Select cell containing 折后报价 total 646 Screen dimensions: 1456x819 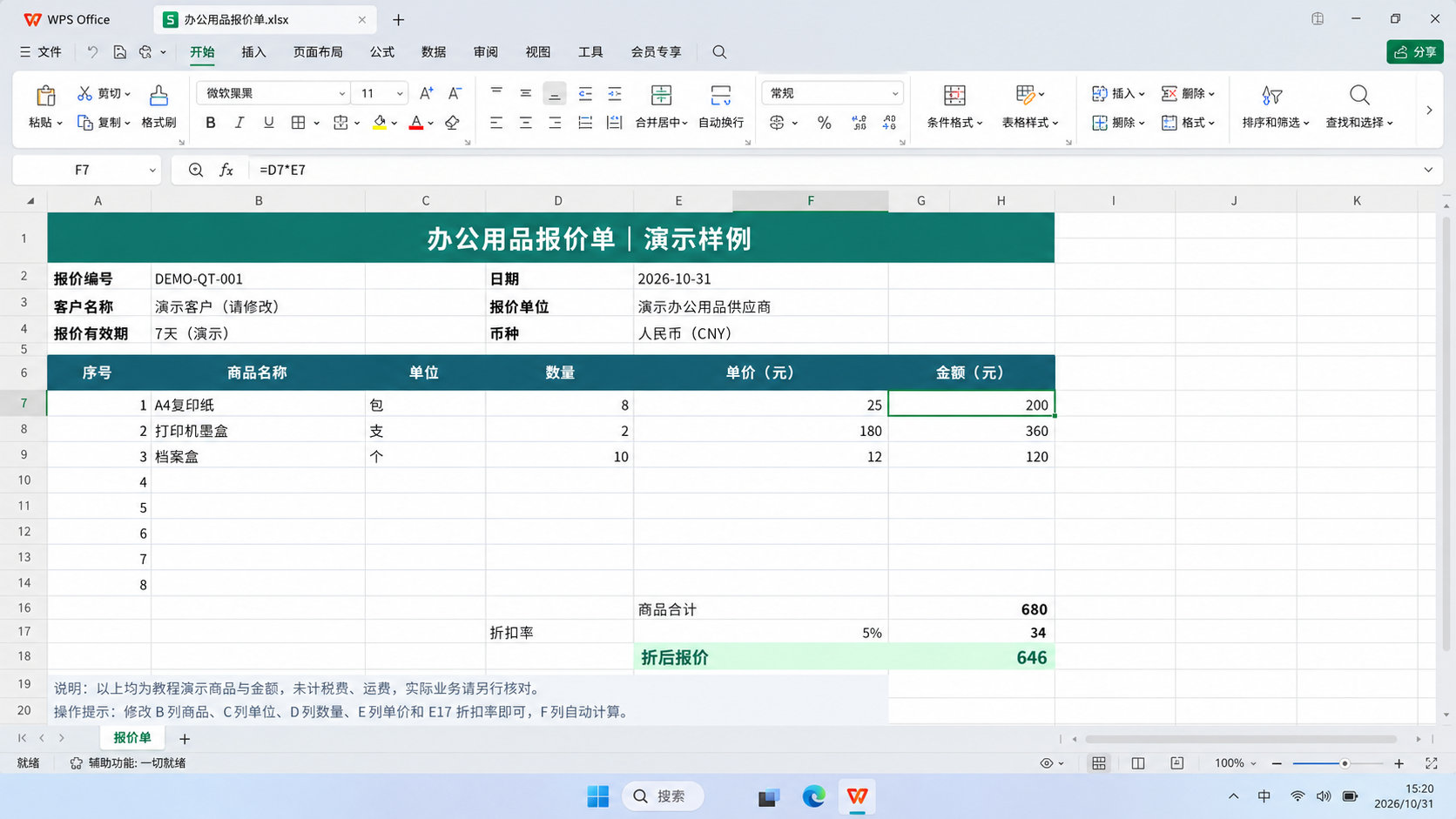(x=971, y=657)
